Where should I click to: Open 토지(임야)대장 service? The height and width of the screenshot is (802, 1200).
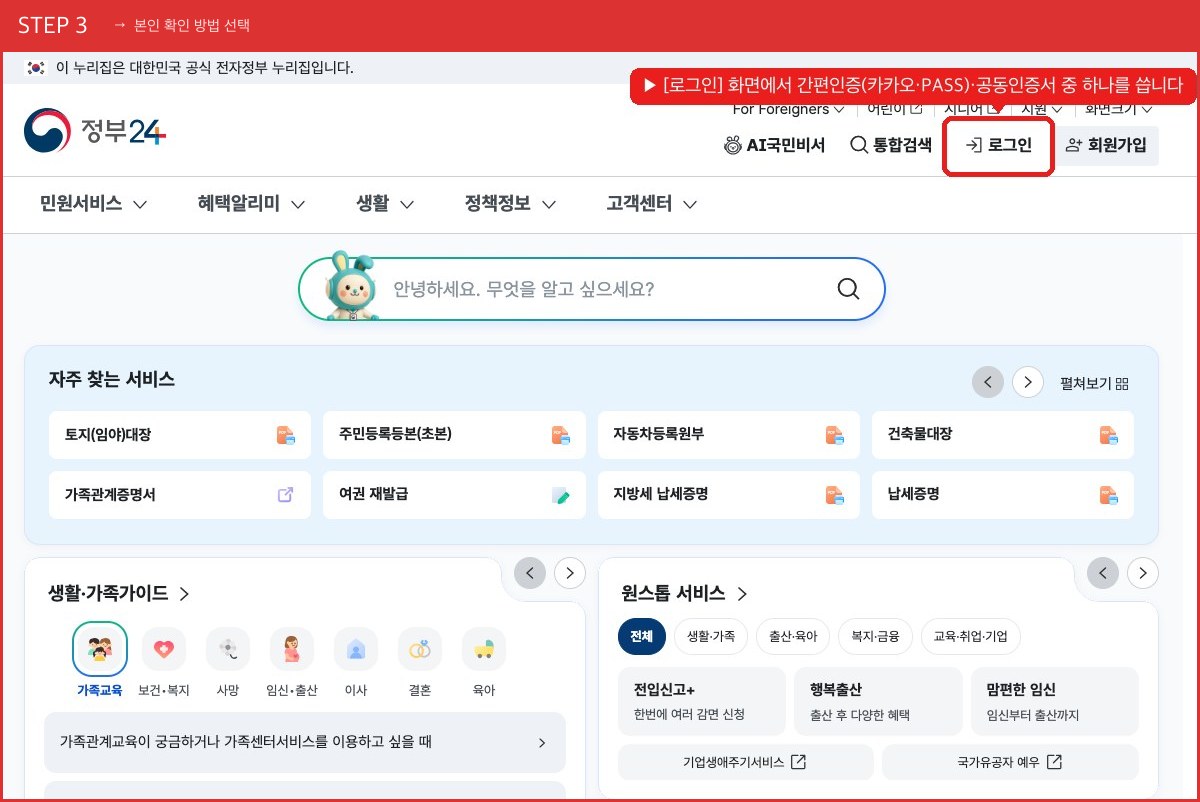click(x=180, y=435)
